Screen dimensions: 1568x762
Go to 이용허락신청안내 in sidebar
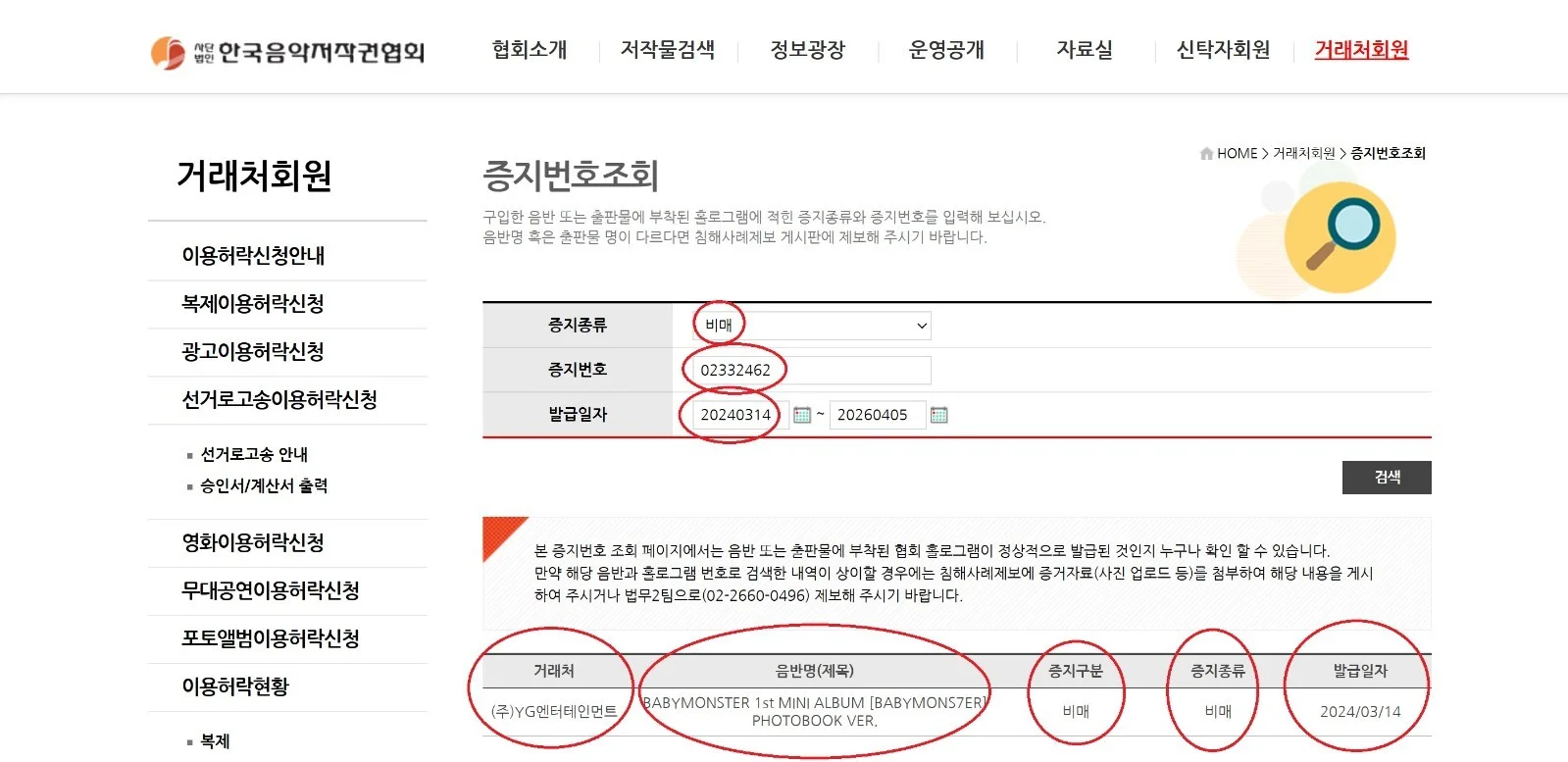tap(253, 256)
